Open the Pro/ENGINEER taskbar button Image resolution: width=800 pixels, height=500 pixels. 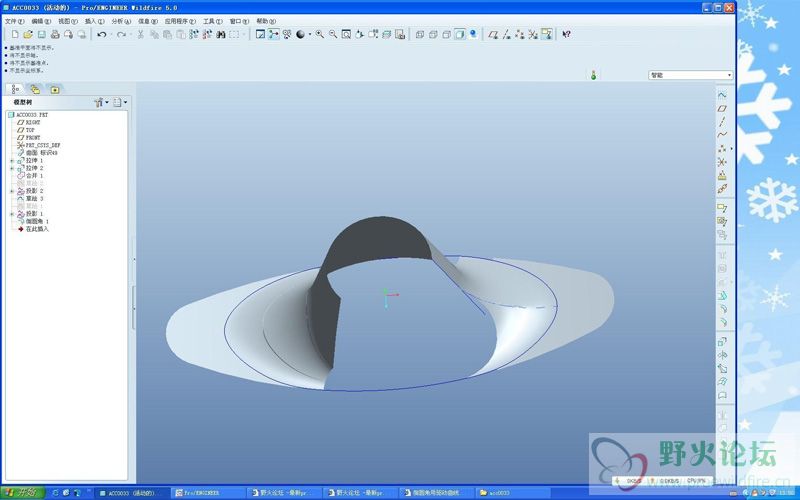click(209, 493)
